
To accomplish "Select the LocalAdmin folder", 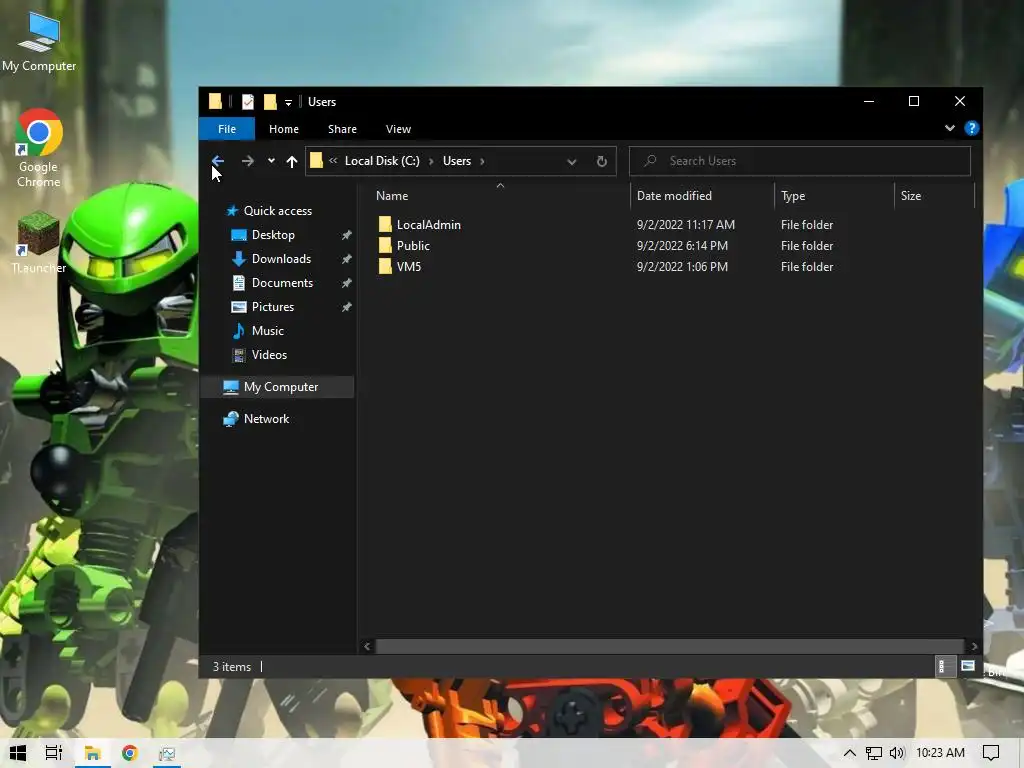I will pos(428,225).
